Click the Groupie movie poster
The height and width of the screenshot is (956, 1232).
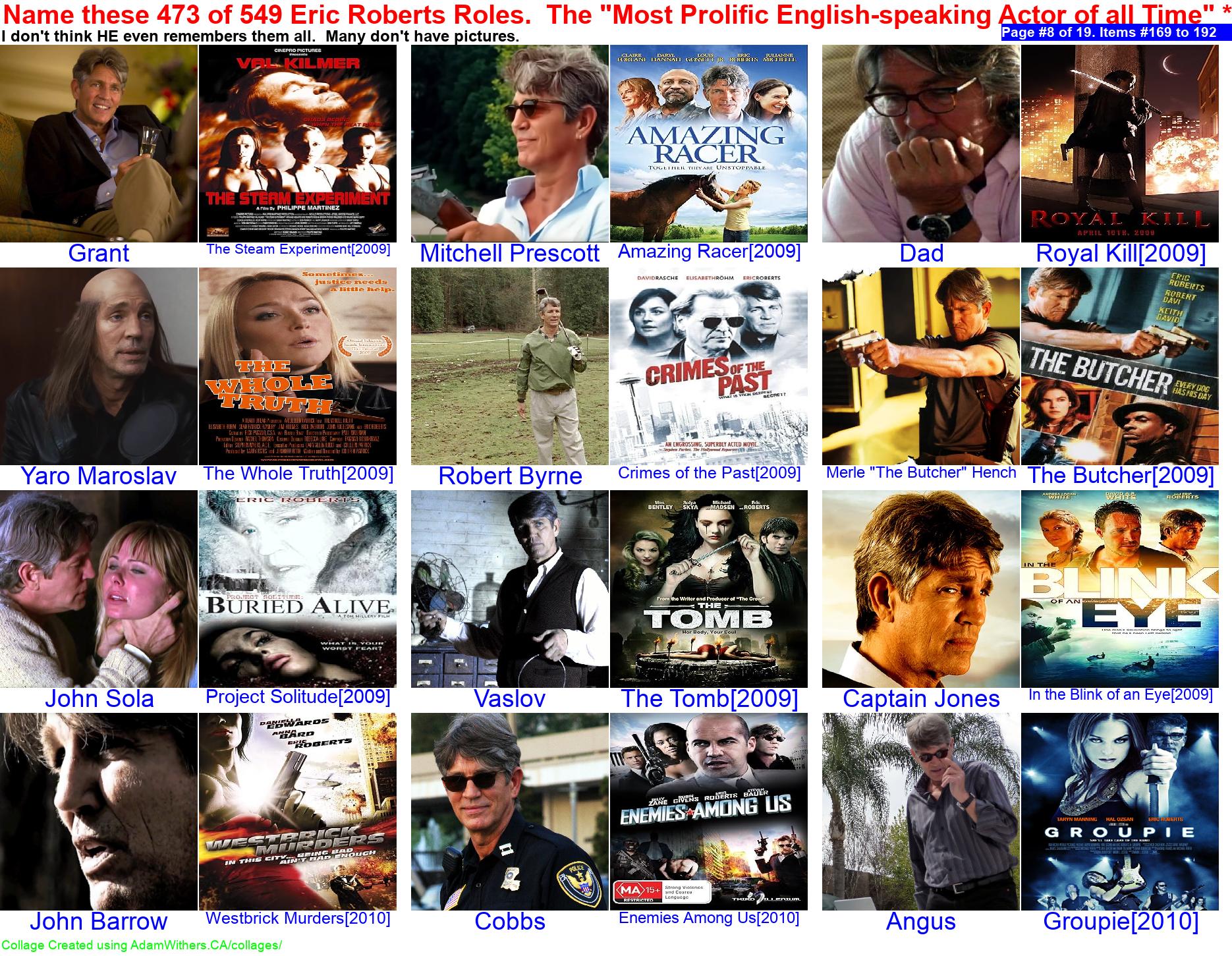(1119, 812)
